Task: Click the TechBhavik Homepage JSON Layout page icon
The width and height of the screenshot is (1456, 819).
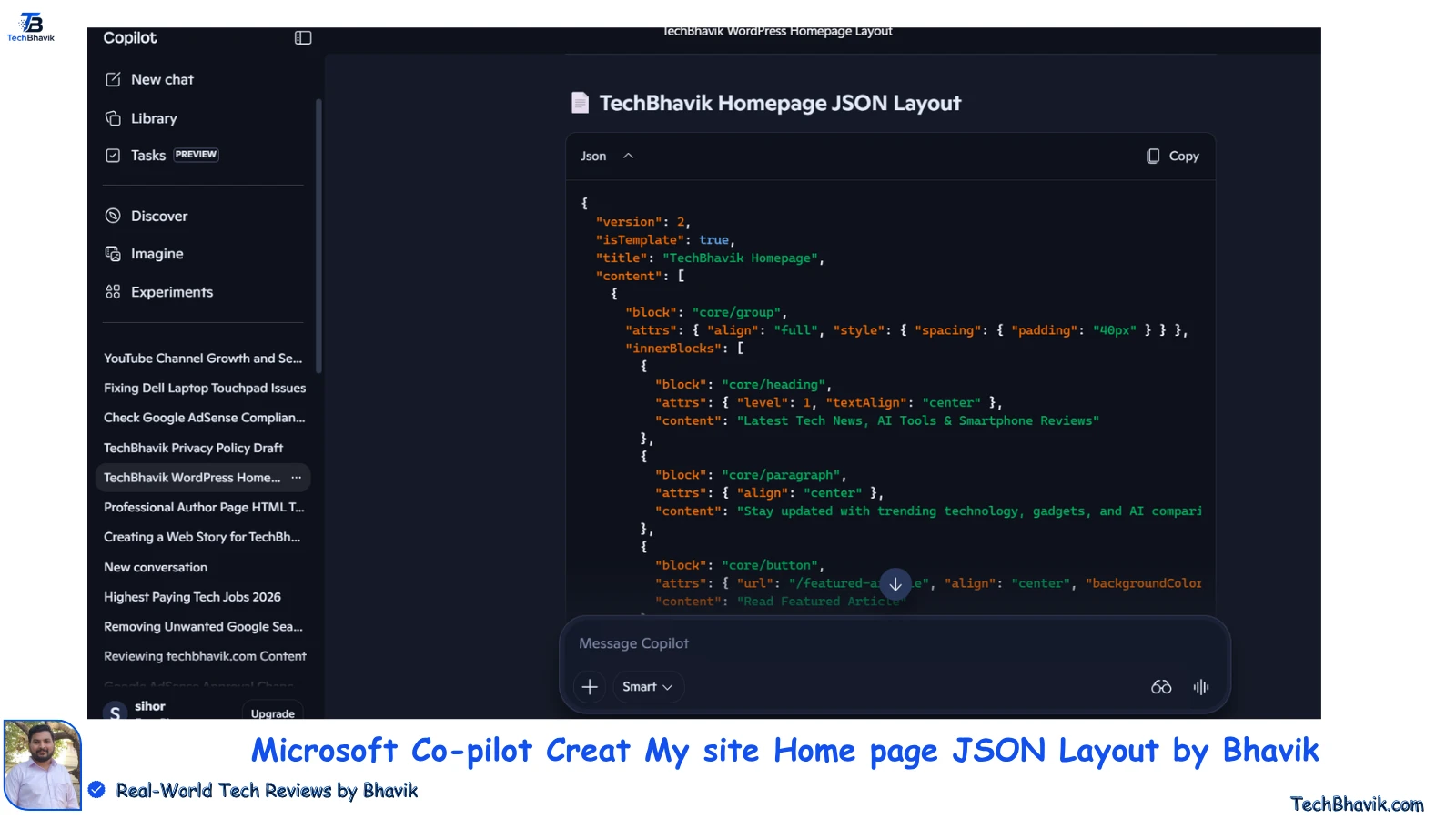Action: [580, 103]
